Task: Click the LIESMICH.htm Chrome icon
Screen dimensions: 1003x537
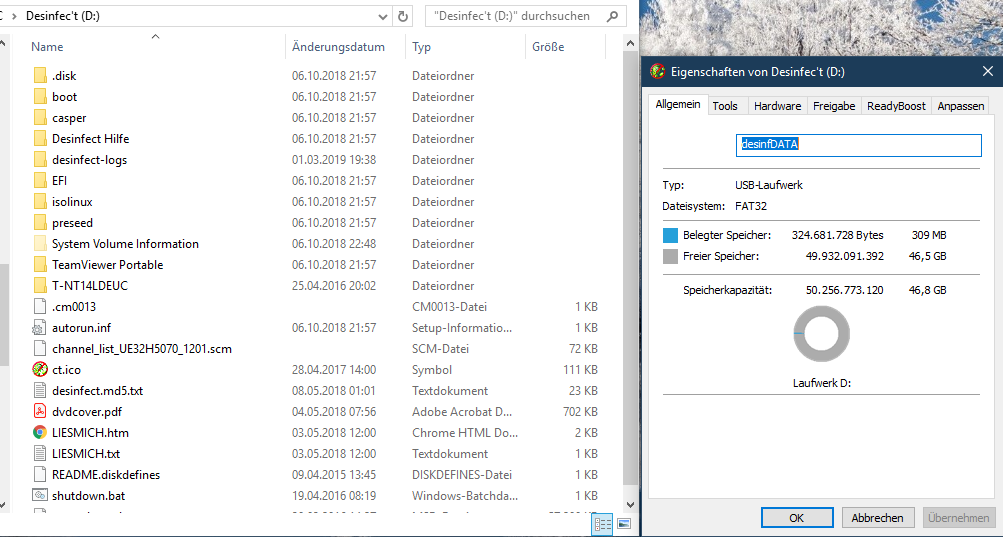Action: click(40, 433)
